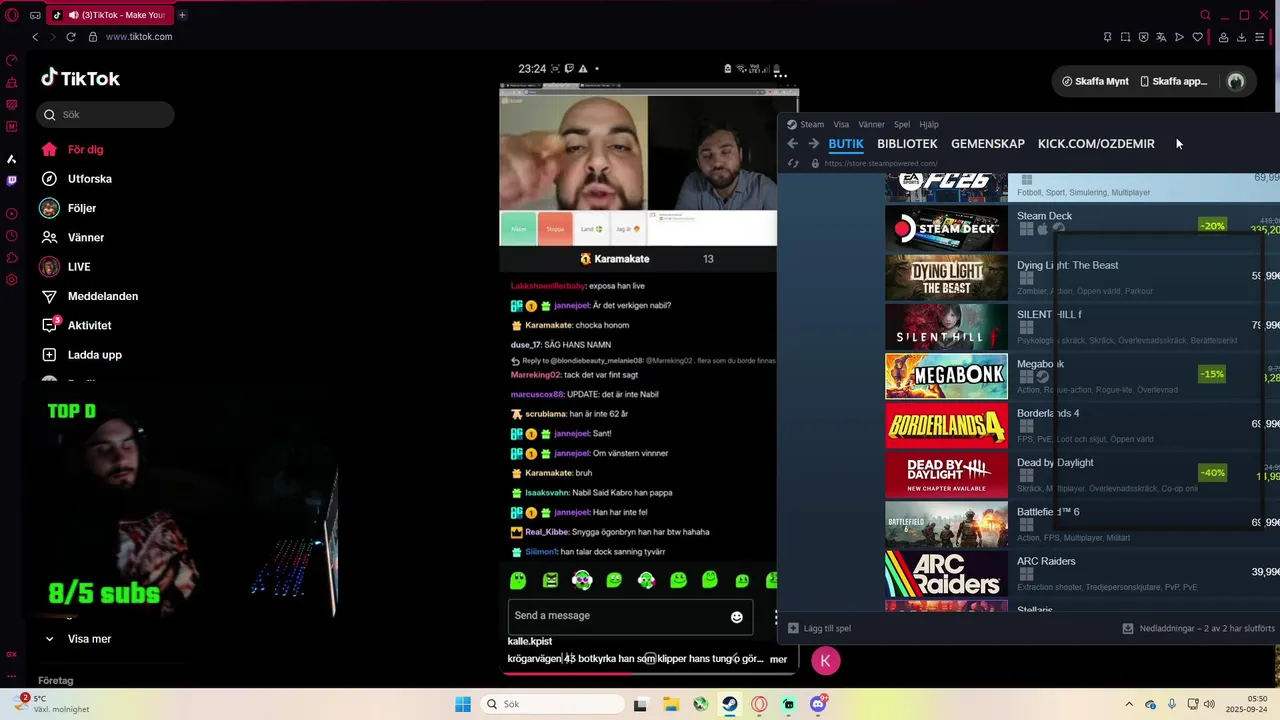
Task: Open Opera easy setup sliders icon
Action: click(1259, 37)
